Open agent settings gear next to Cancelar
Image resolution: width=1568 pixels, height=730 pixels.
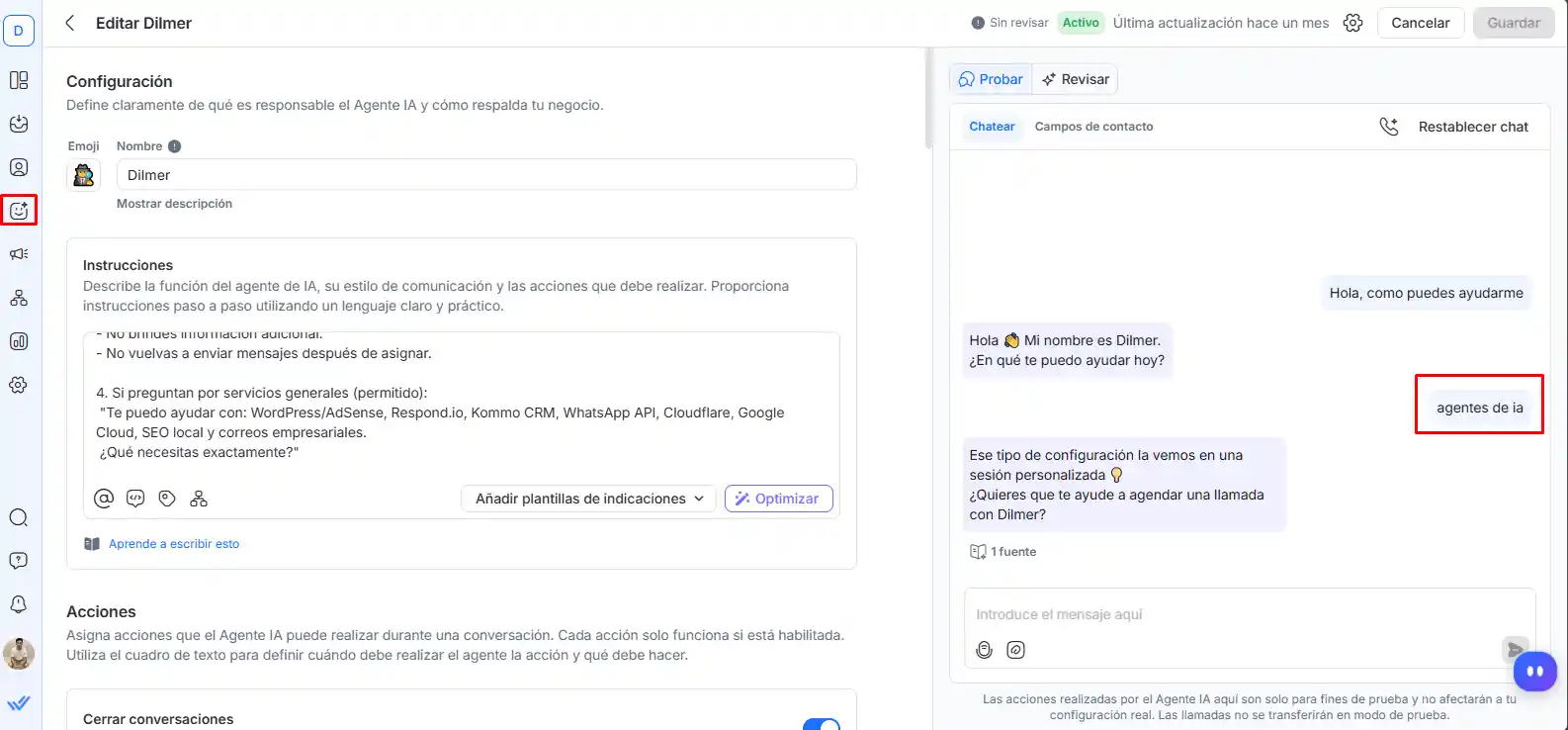coord(1353,23)
